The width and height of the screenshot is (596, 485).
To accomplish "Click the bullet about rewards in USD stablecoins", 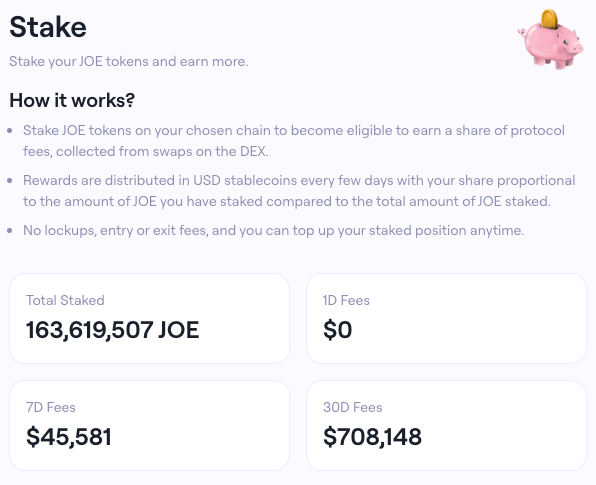I will coord(299,191).
